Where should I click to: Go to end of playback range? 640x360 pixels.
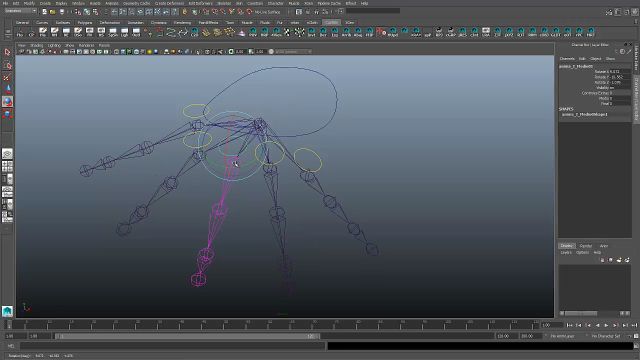[634, 325]
